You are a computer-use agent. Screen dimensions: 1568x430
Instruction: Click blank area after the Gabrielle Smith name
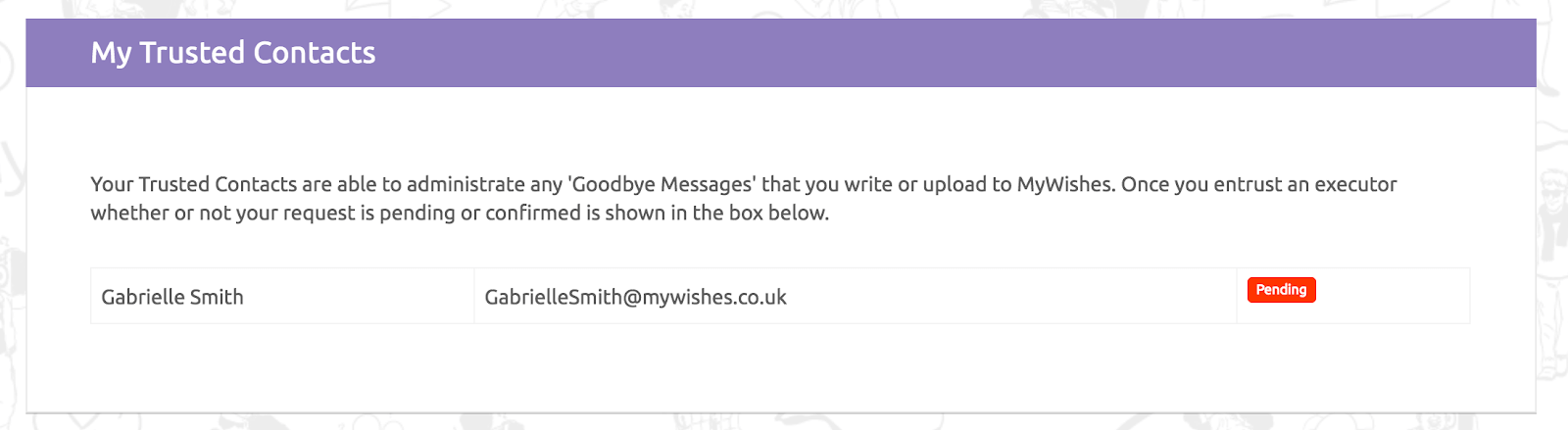(x=358, y=296)
